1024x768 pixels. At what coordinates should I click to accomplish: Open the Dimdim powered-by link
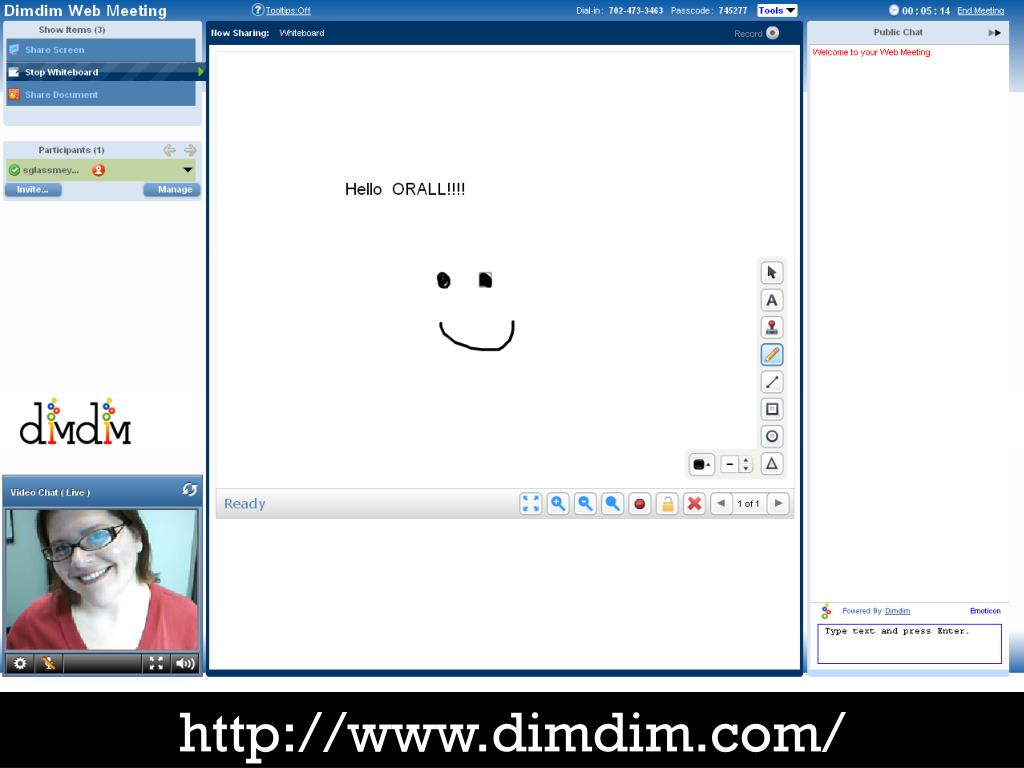pos(897,611)
